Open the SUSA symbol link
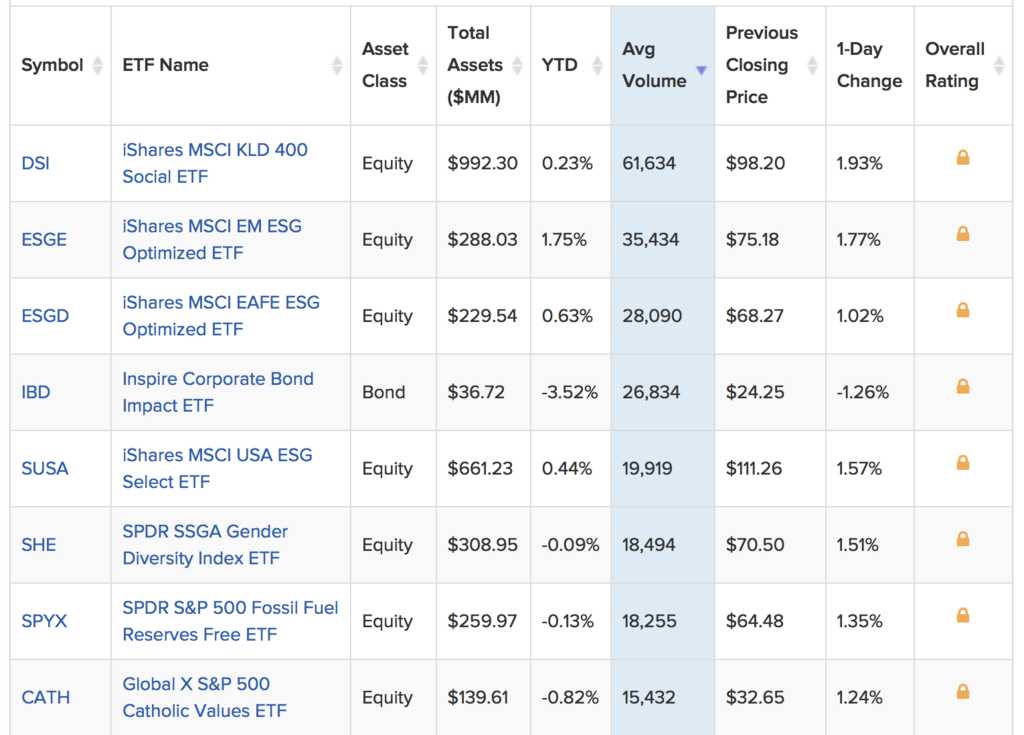This screenshot has height=735, width=1024. coord(44,469)
